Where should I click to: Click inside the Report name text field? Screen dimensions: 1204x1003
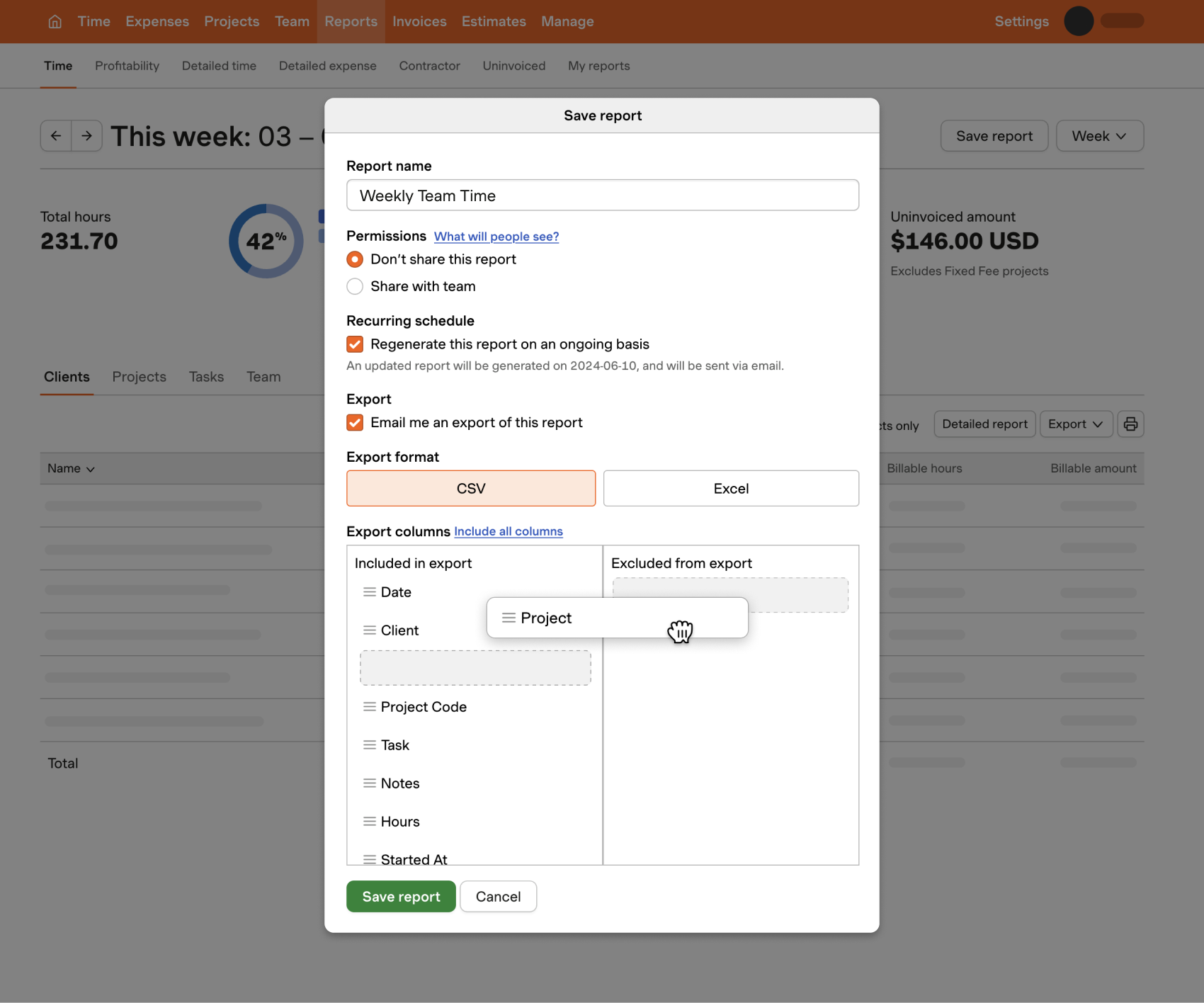[x=602, y=195]
